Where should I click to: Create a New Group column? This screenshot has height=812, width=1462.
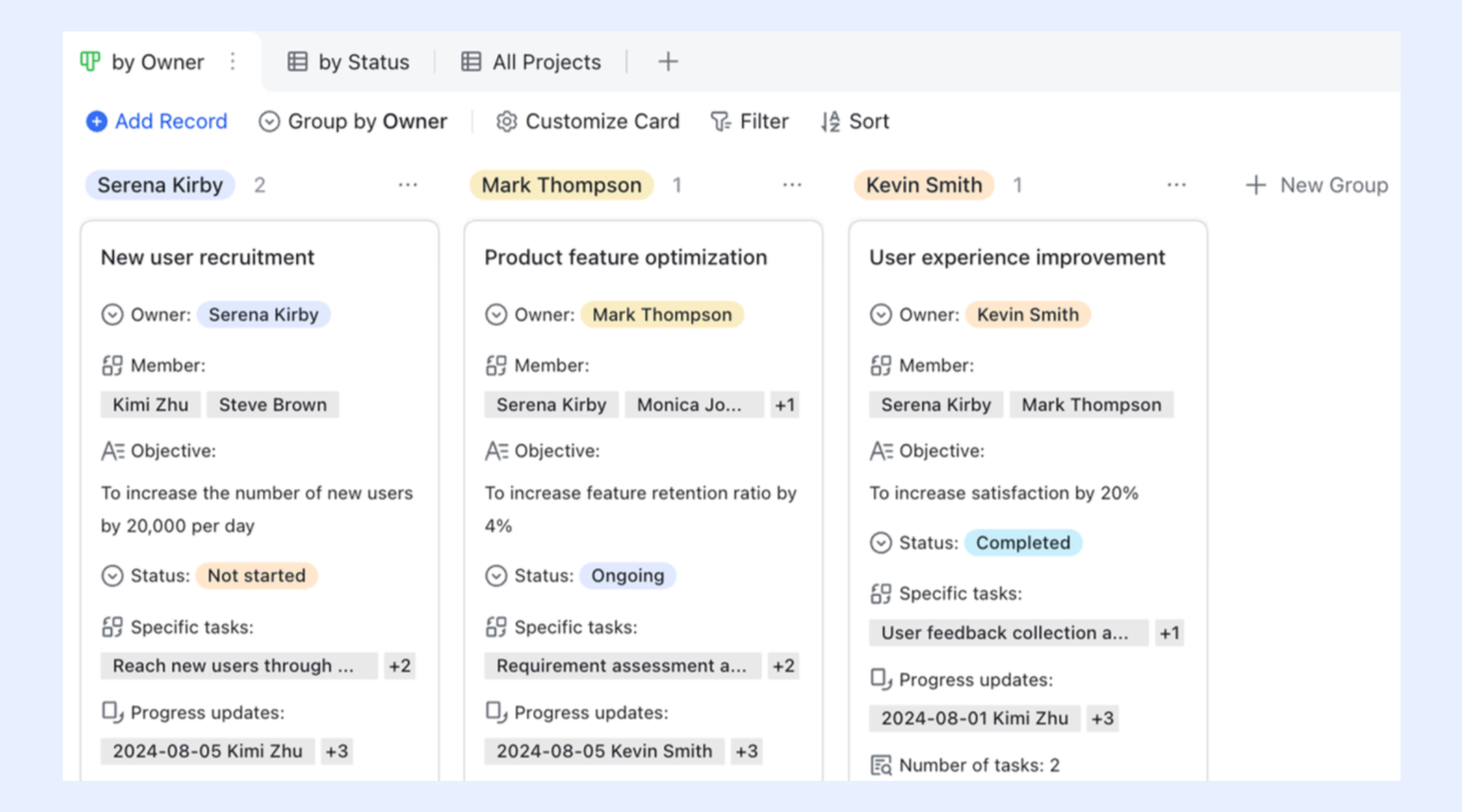tap(1317, 185)
